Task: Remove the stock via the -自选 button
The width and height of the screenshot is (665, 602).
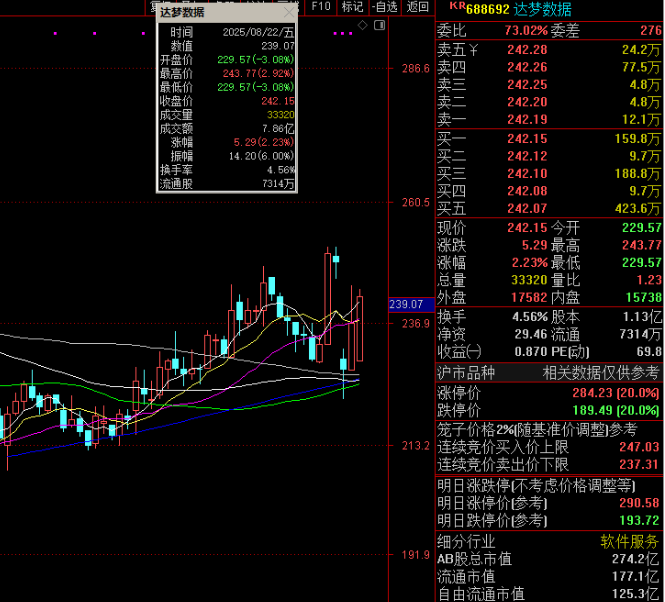Action: [x=385, y=6]
